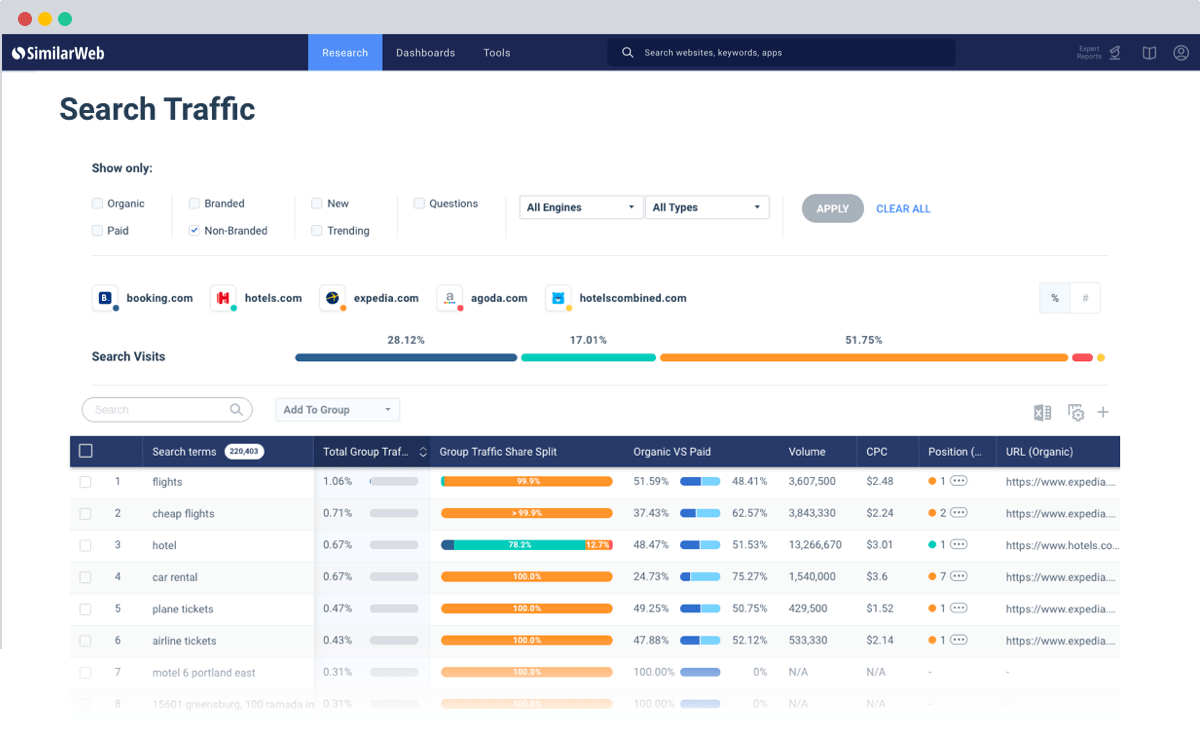This screenshot has height=730, width=1200.
Task: Open position details ellipsis for car rental row
Action: (x=958, y=577)
